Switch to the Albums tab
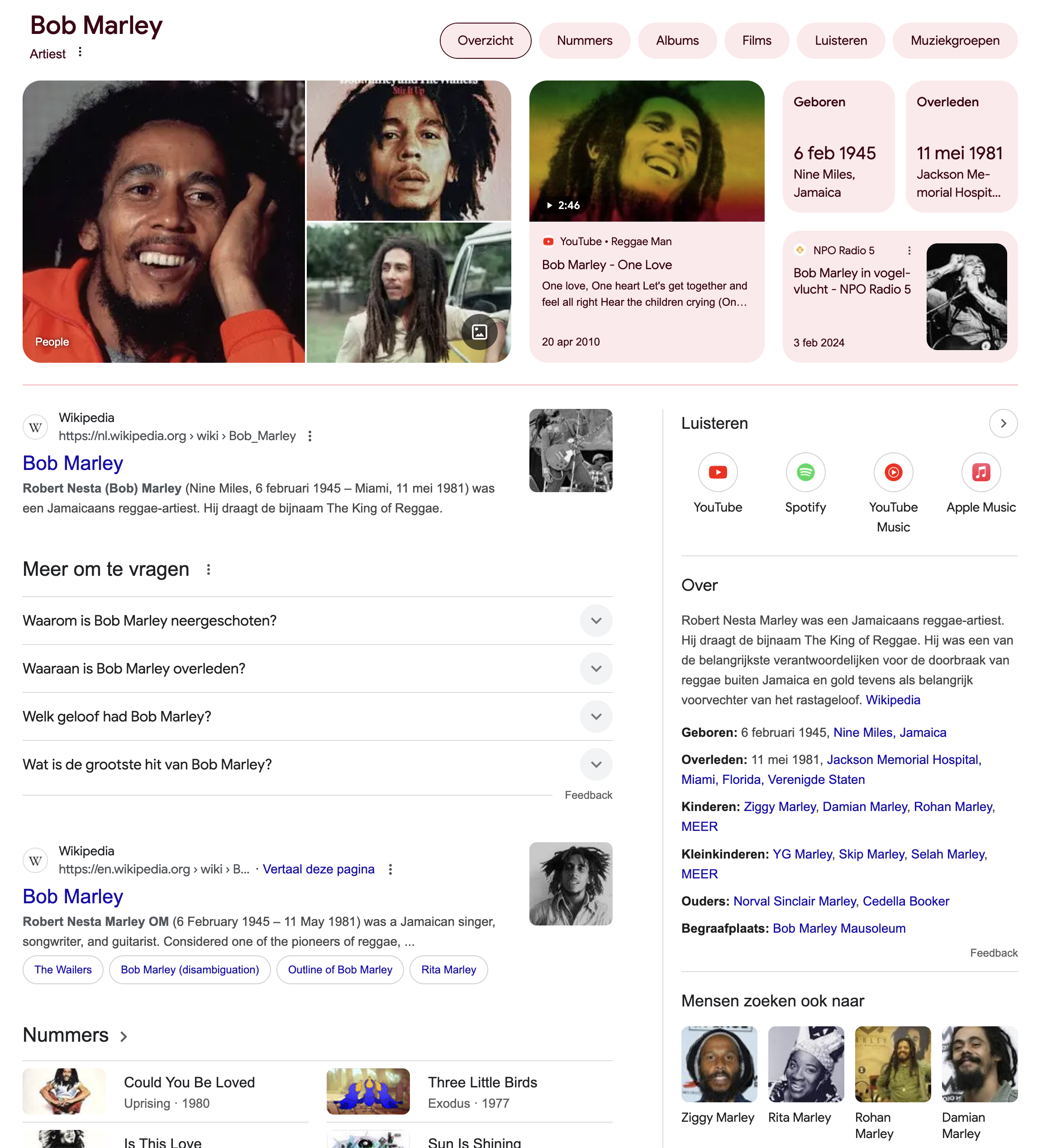 [x=677, y=40]
